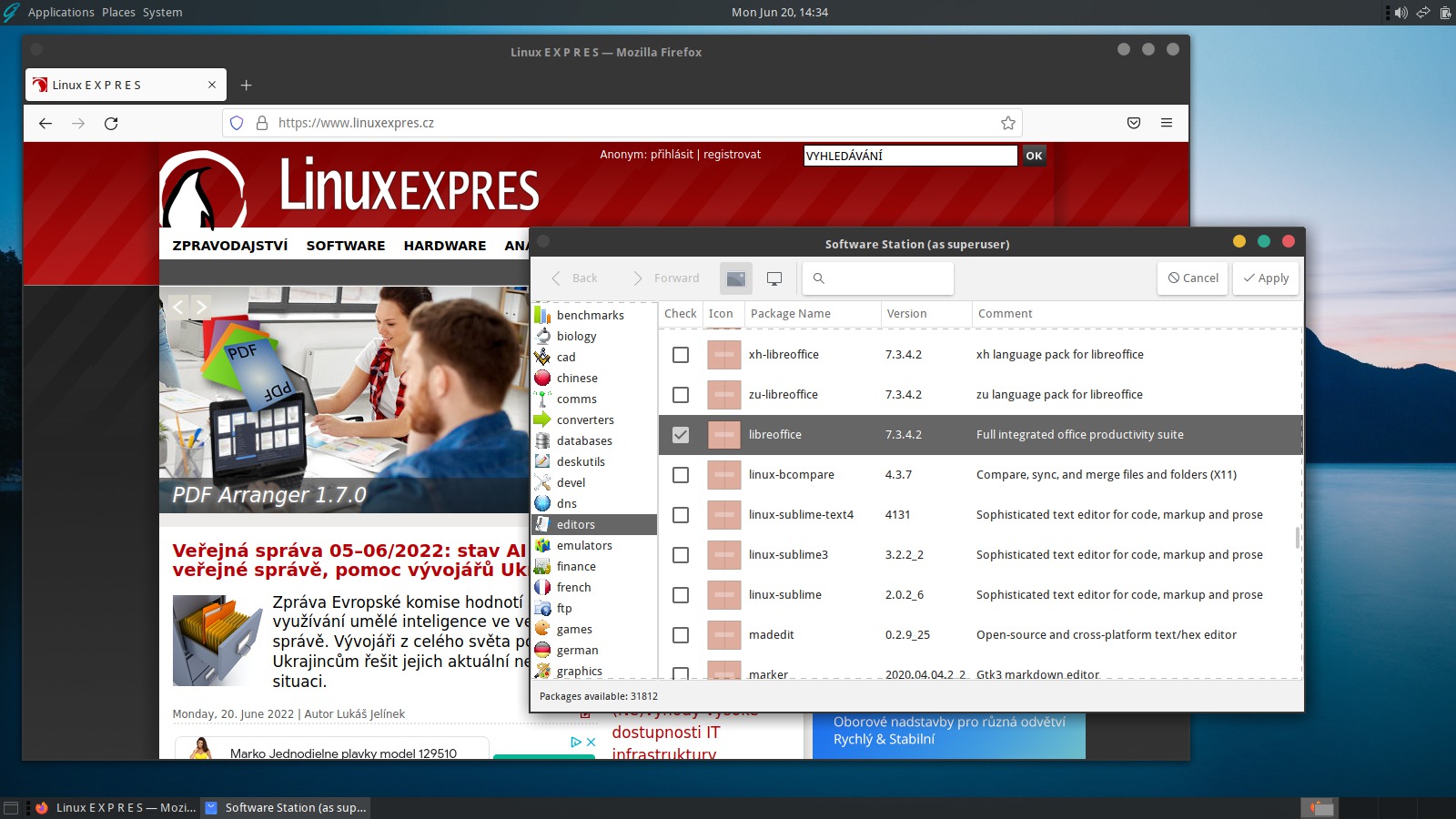Image resolution: width=1456 pixels, height=819 pixels.
Task: Check the zu-libreoffice package checkbox
Action: point(681,395)
